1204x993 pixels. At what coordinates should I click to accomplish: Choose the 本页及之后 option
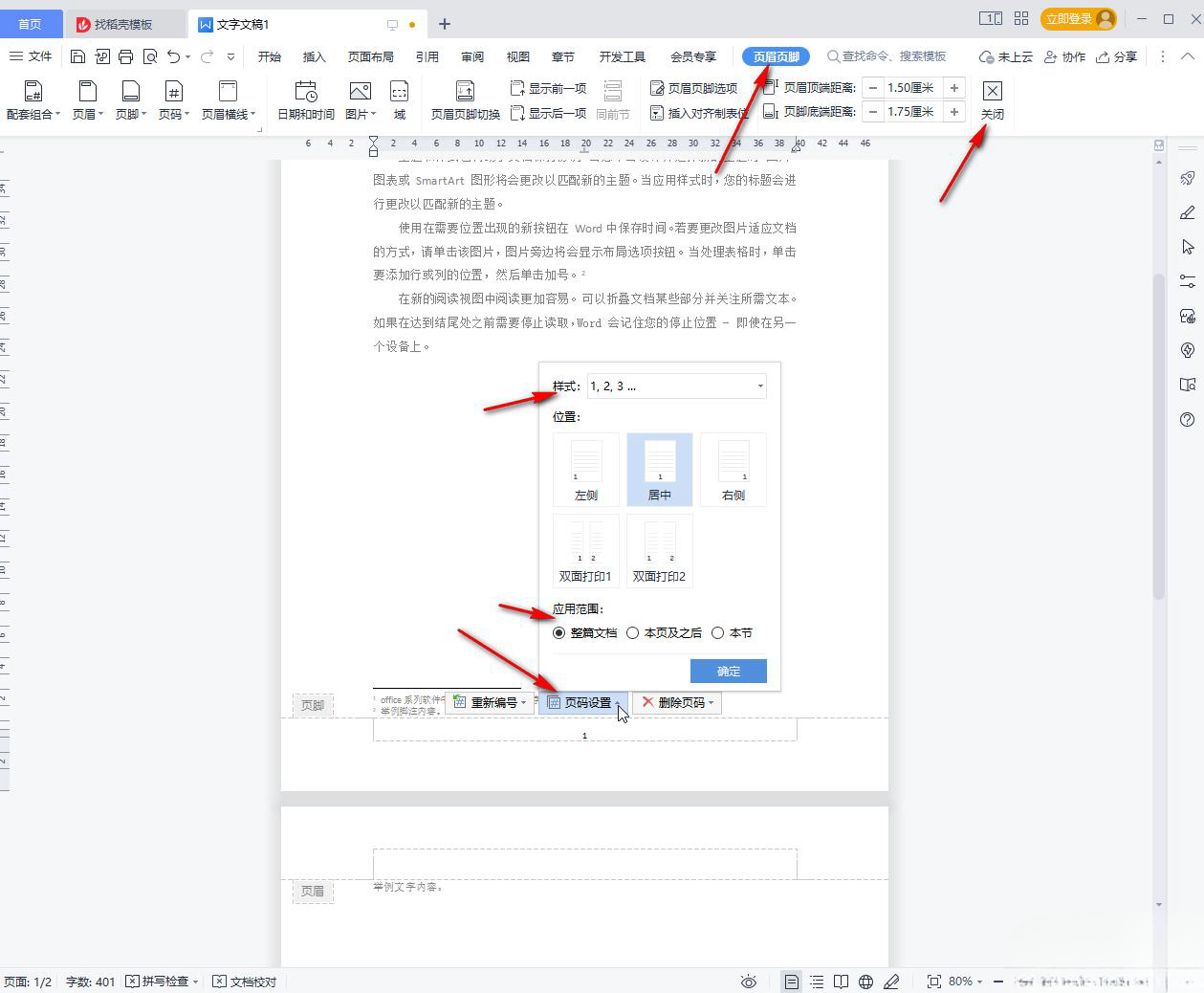(x=633, y=632)
